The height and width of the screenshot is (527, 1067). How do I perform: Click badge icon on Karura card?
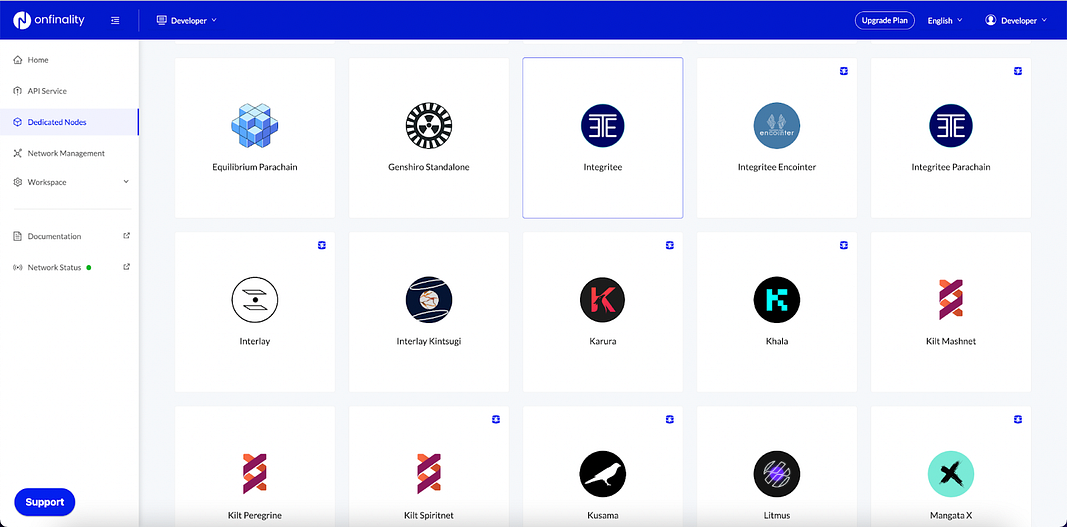670,245
